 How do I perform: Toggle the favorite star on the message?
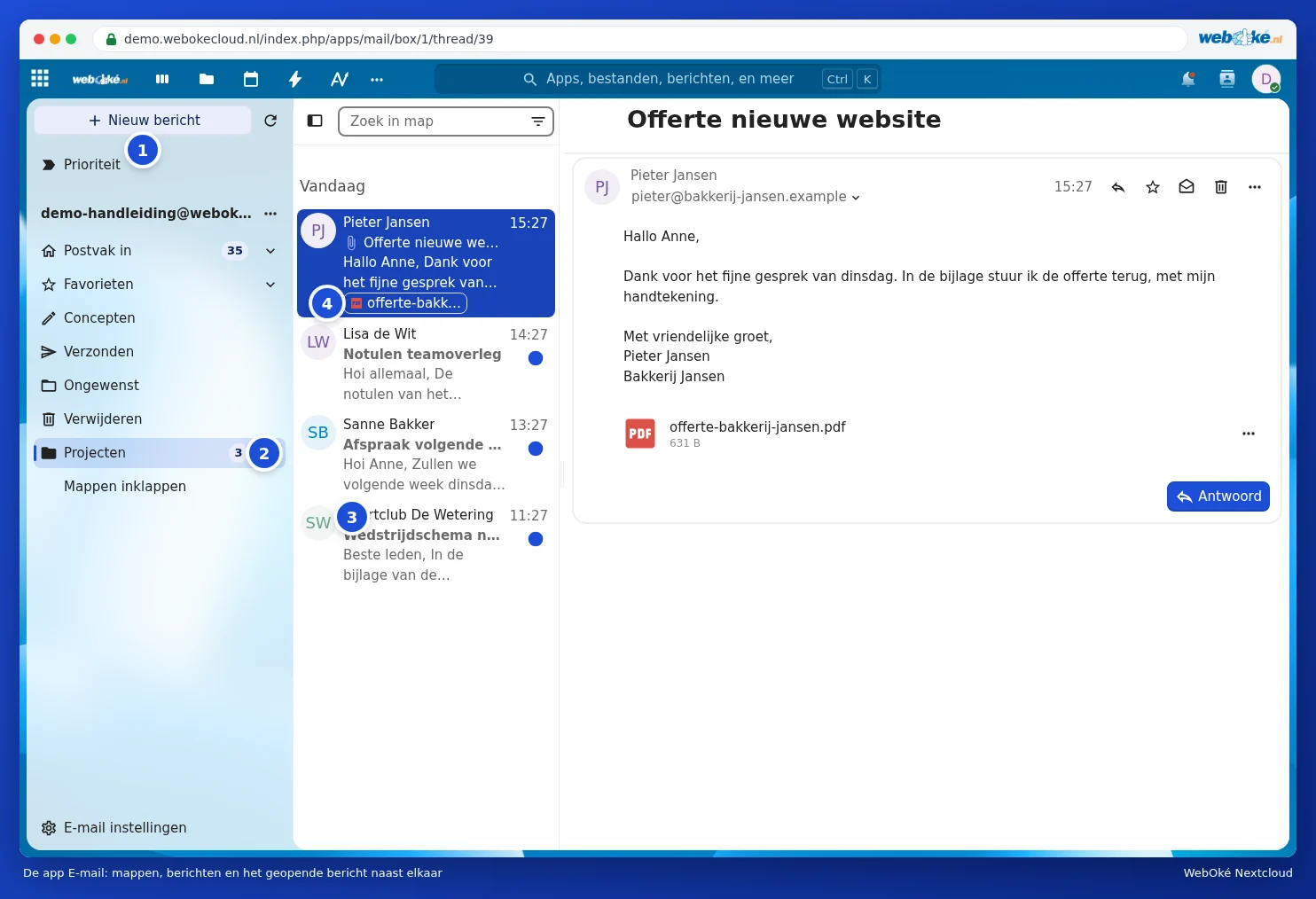click(1153, 187)
